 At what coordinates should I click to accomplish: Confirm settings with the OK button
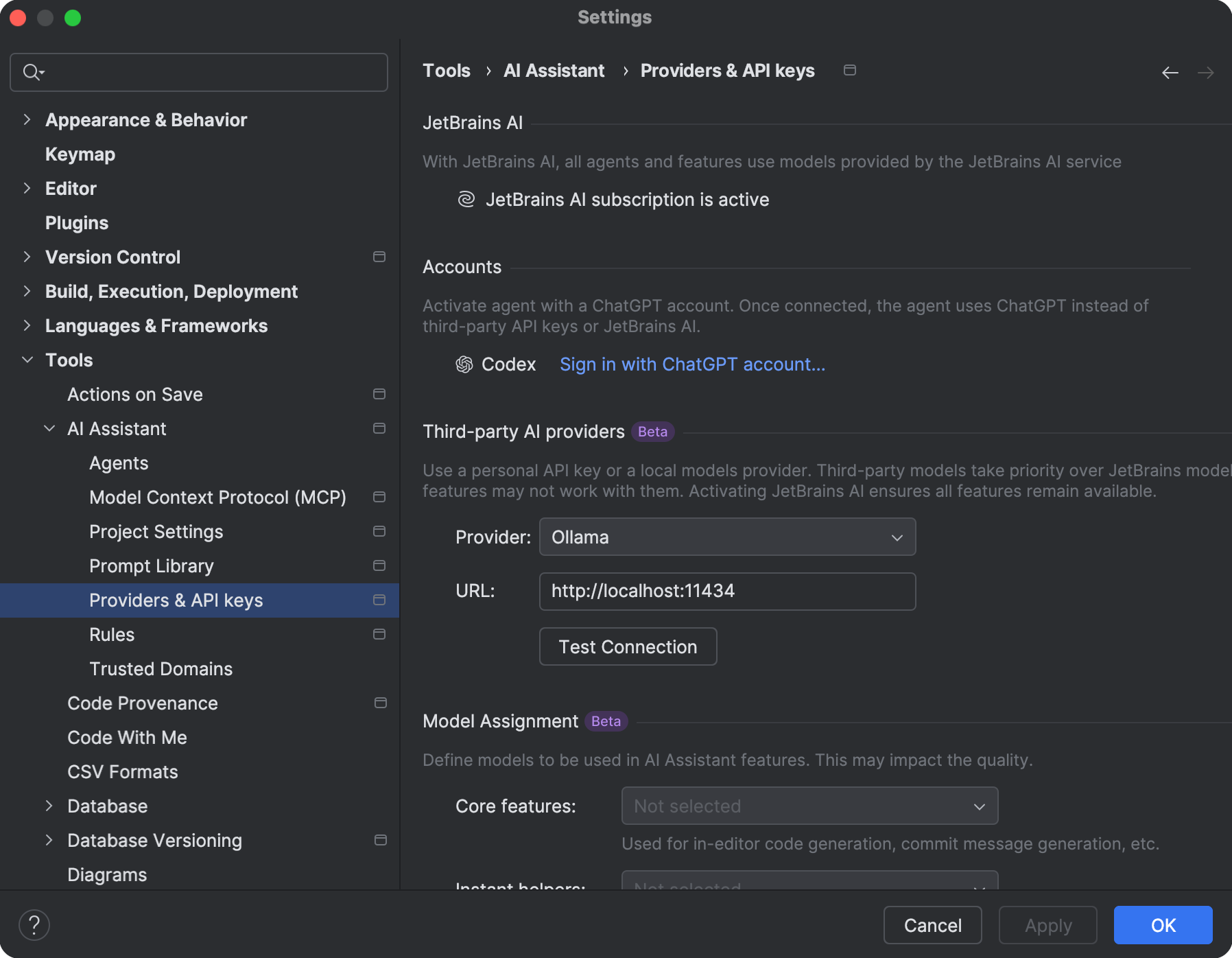(x=1163, y=925)
